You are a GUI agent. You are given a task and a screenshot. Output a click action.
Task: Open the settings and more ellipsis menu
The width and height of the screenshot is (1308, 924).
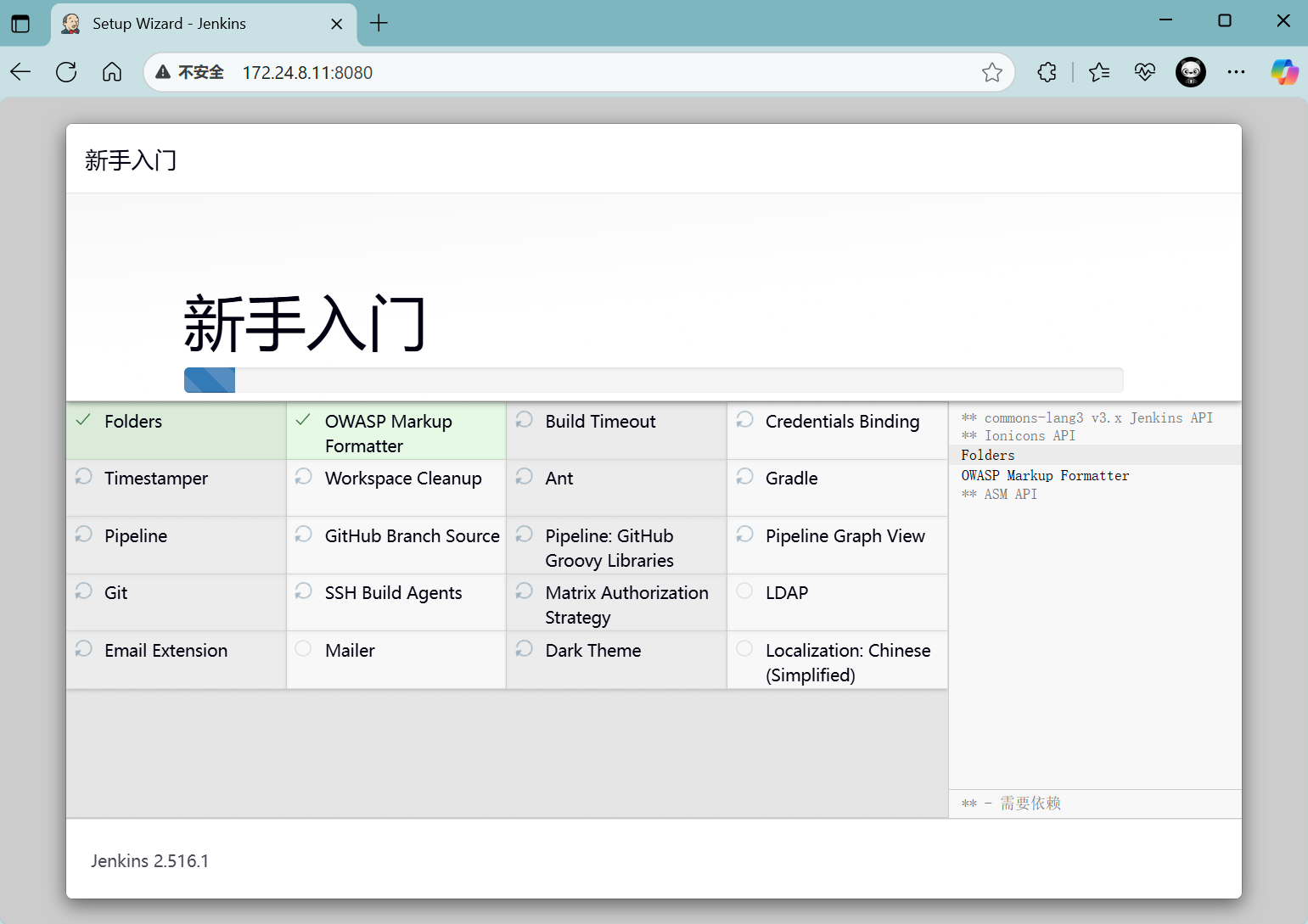coord(1236,73)
